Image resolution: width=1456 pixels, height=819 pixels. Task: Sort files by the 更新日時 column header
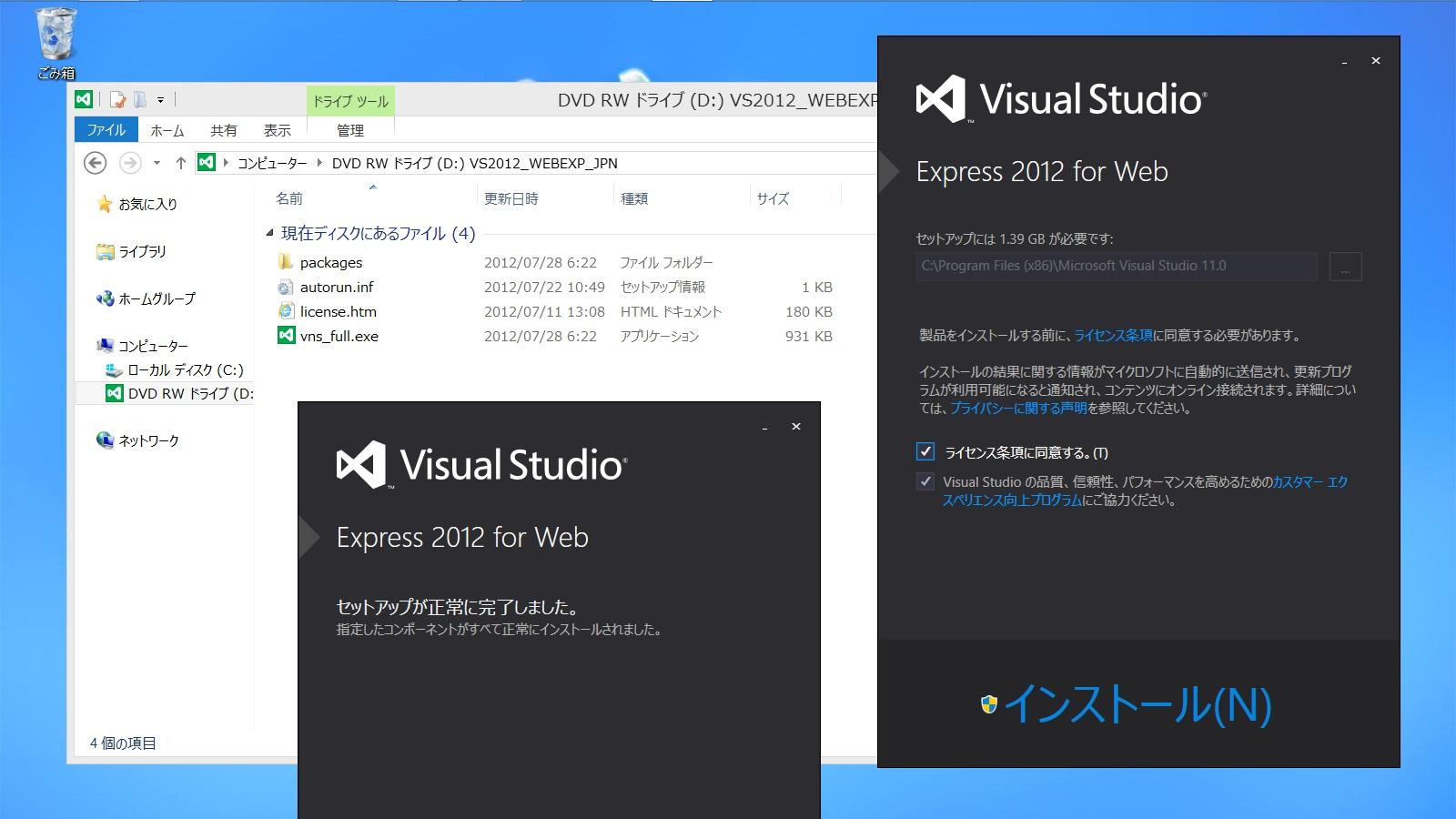511,198
